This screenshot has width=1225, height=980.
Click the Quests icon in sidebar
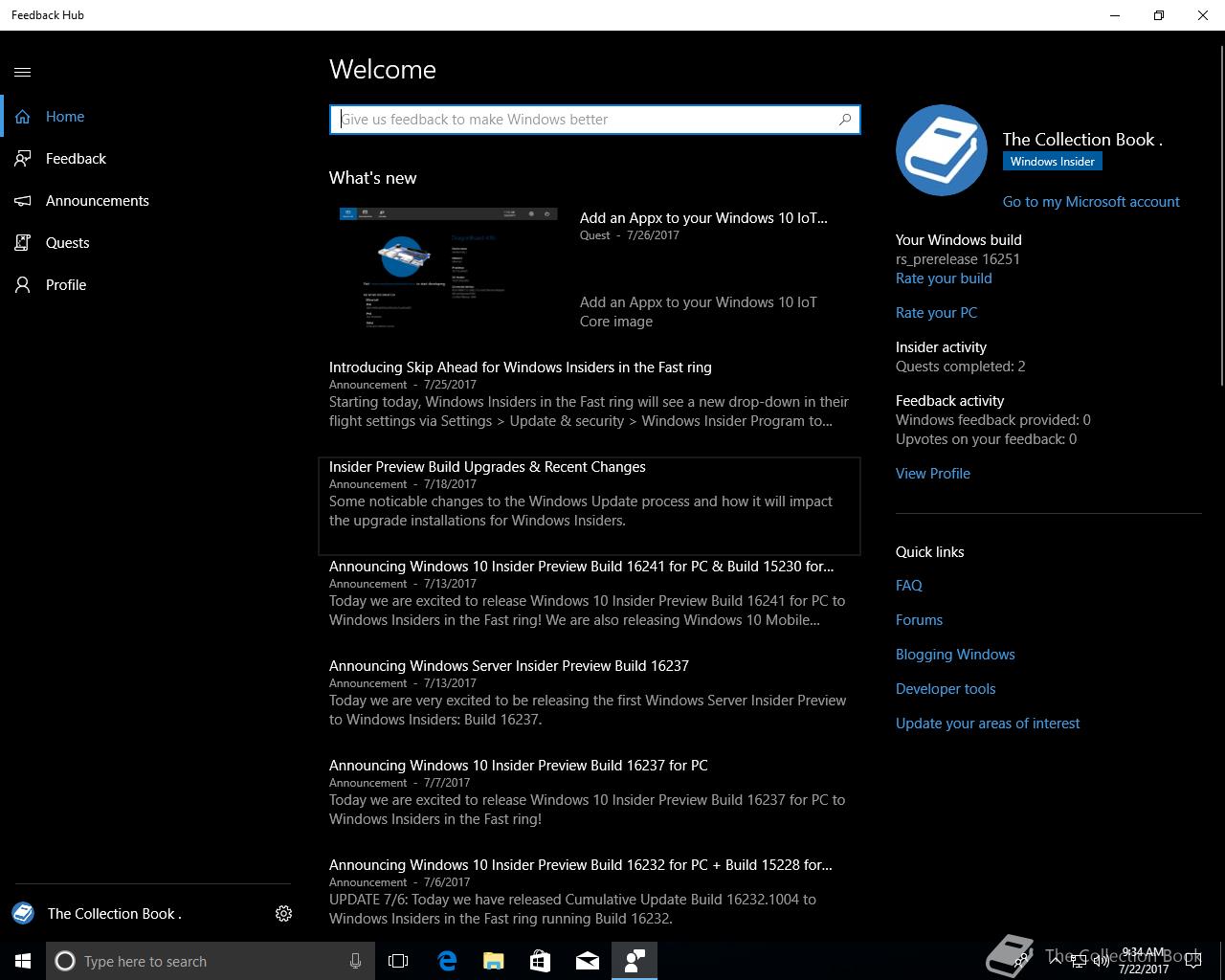pos(23,243)
